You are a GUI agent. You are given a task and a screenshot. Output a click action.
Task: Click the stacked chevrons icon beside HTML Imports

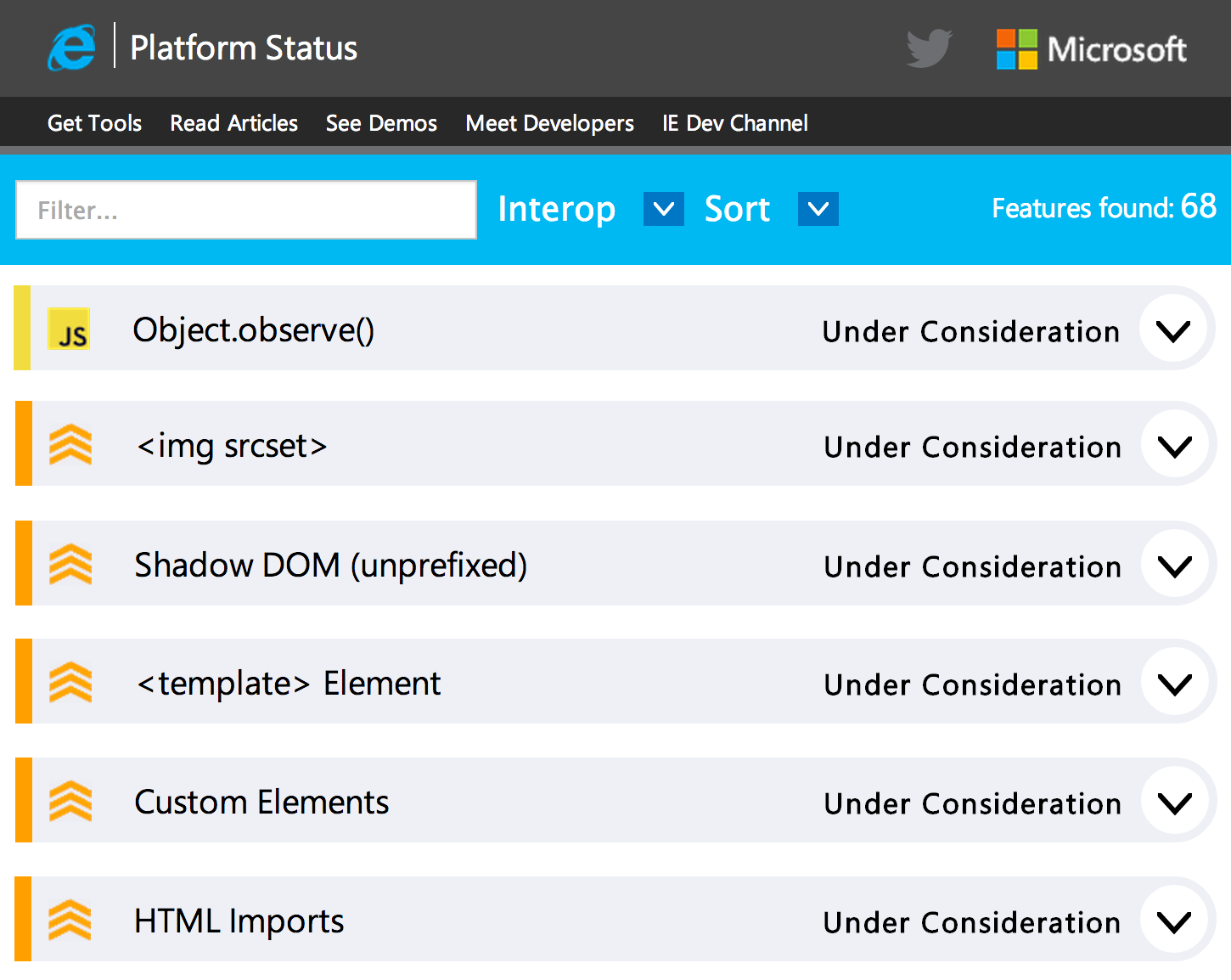(70, 920)
